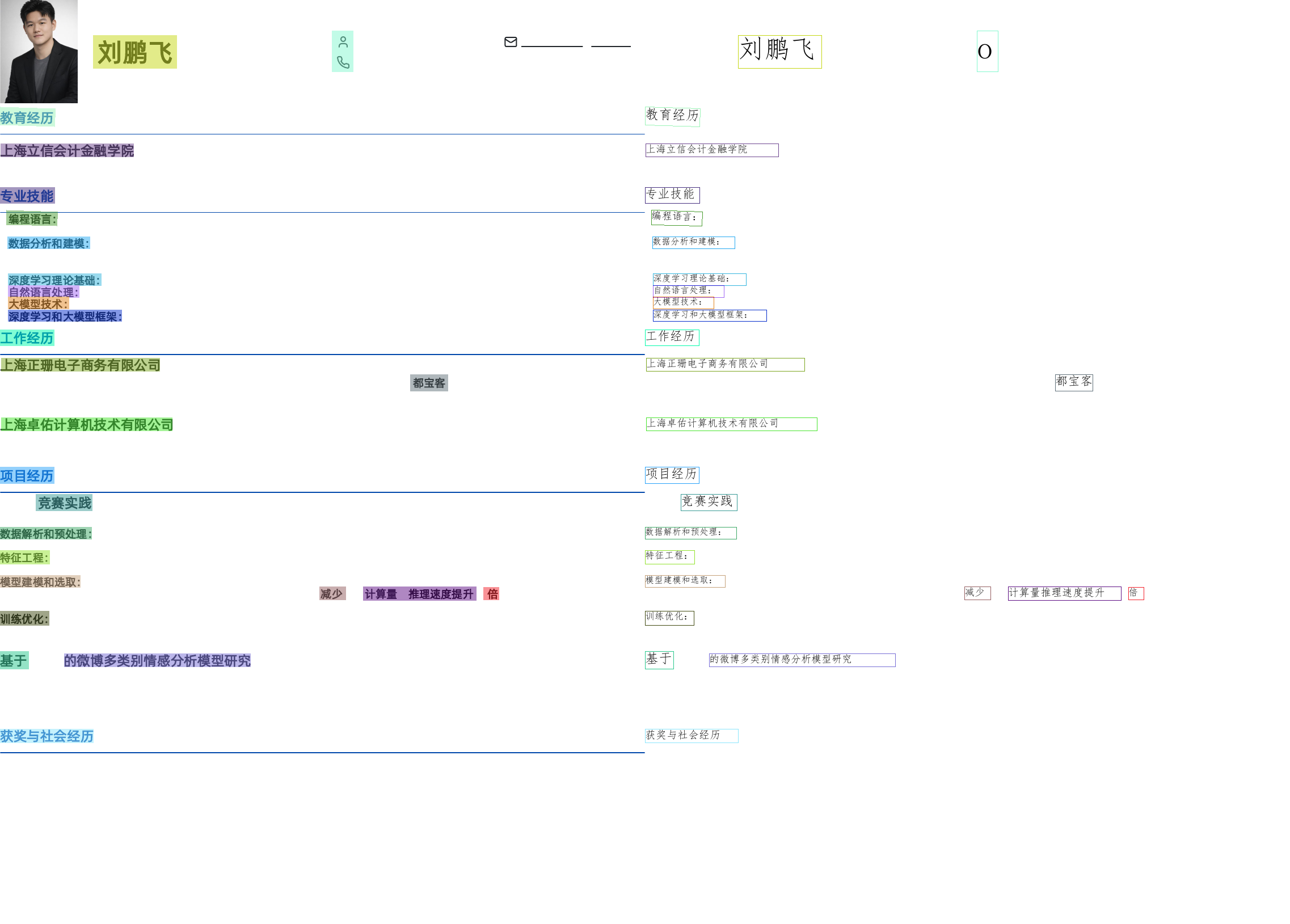Click the orange 大模型技术: label
The height and width of the screenshot is (924, 1290).
tap(38, 303)
